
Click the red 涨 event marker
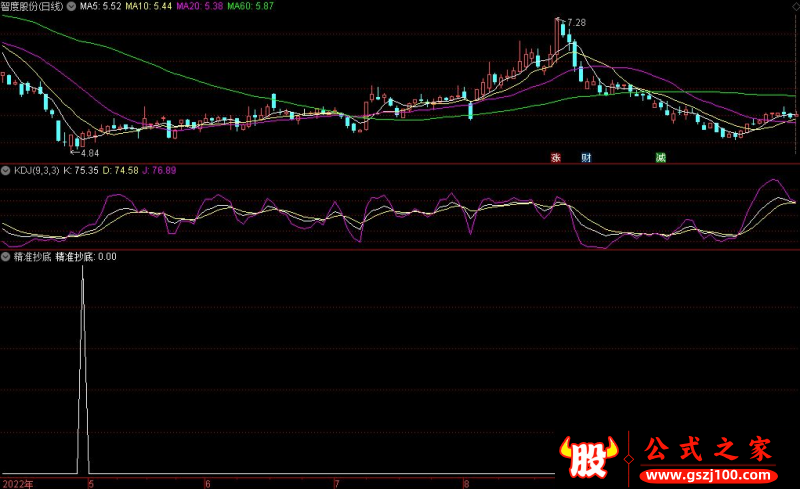pos(556,157)
